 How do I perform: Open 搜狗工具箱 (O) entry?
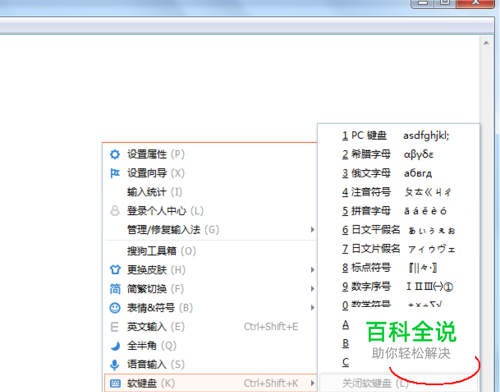(211, 251)
